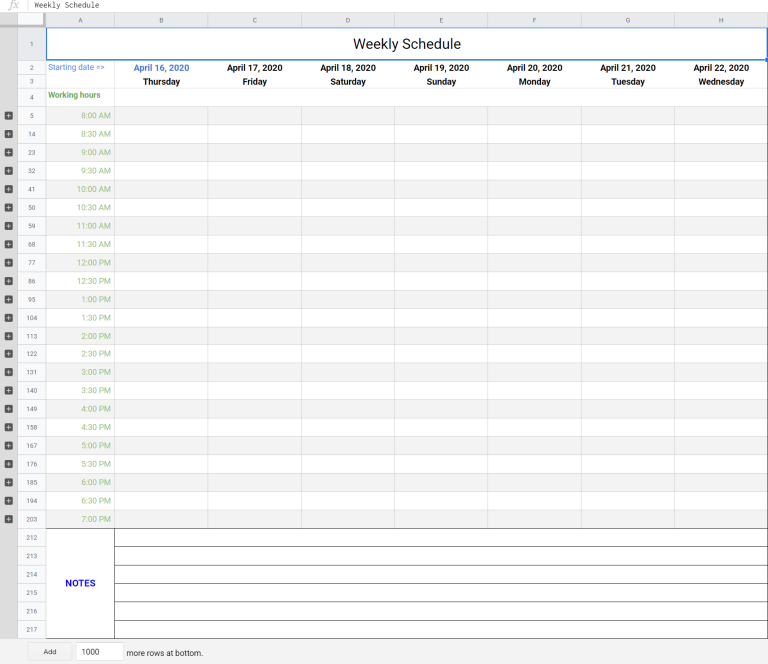Viewport: 768px width, 664px height.
Task: Expand the row group at 2:30 PM
Action: (9, 354)
